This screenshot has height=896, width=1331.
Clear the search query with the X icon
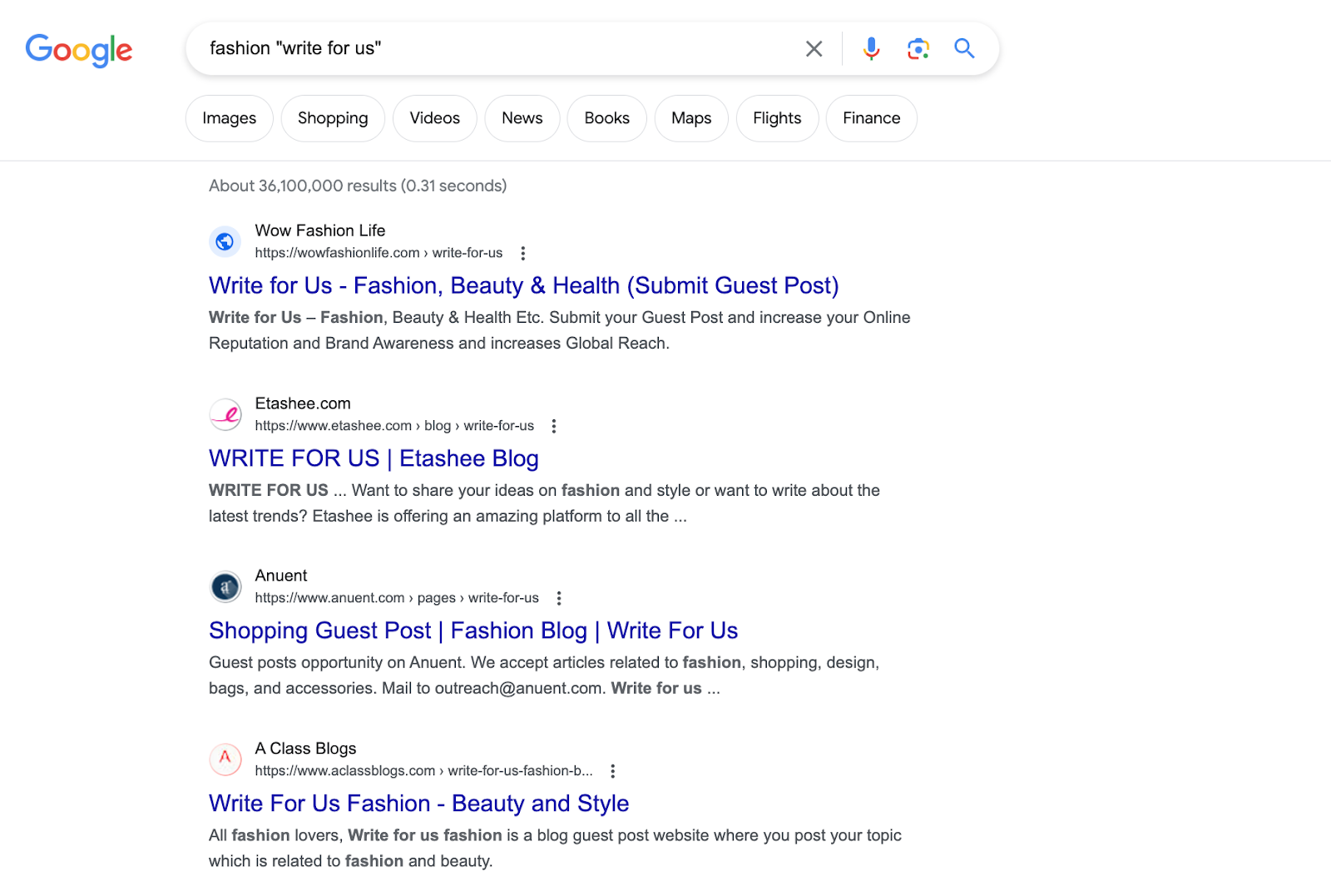(814, 48)
